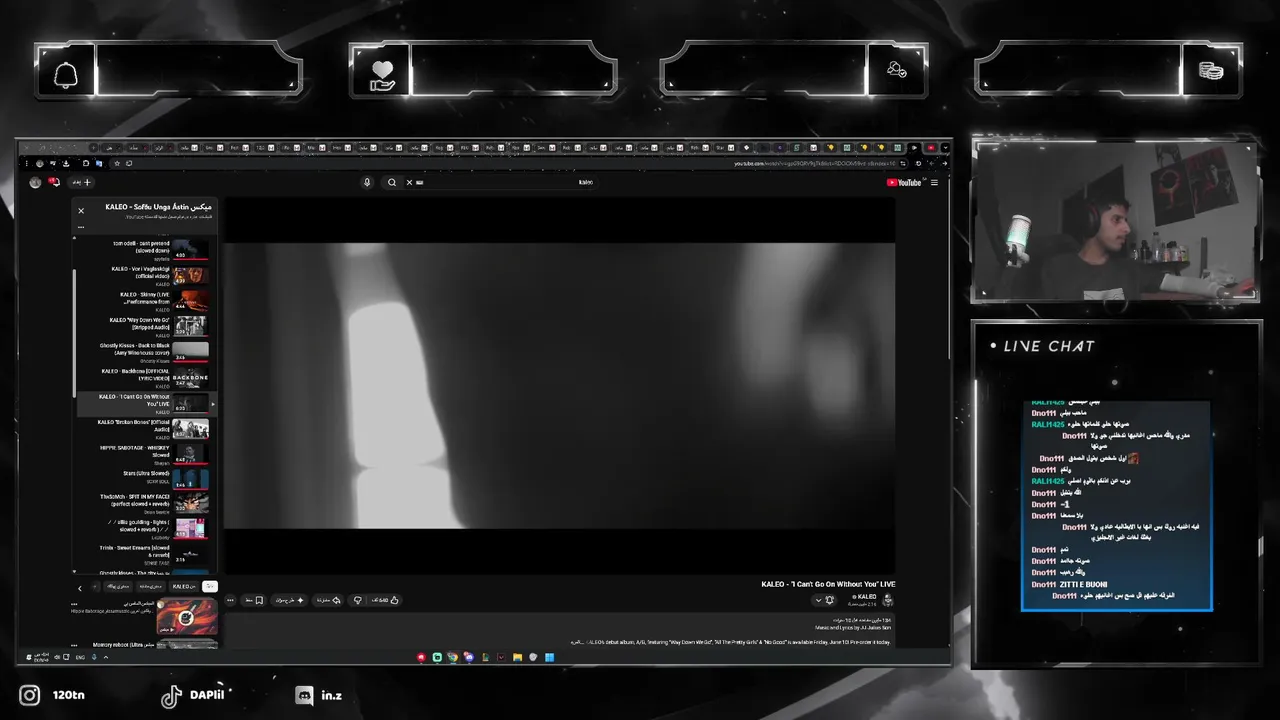Viewport: 1280px width, 720px height.
Task: Click the Save bookmark button
Action: pyautogui.click(x=254, y=600)
